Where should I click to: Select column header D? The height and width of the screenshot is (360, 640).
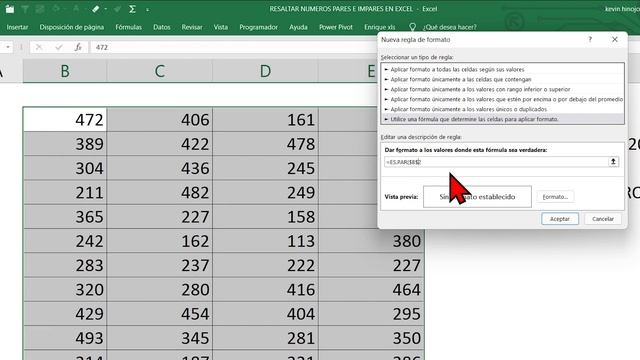pos(265,71)
